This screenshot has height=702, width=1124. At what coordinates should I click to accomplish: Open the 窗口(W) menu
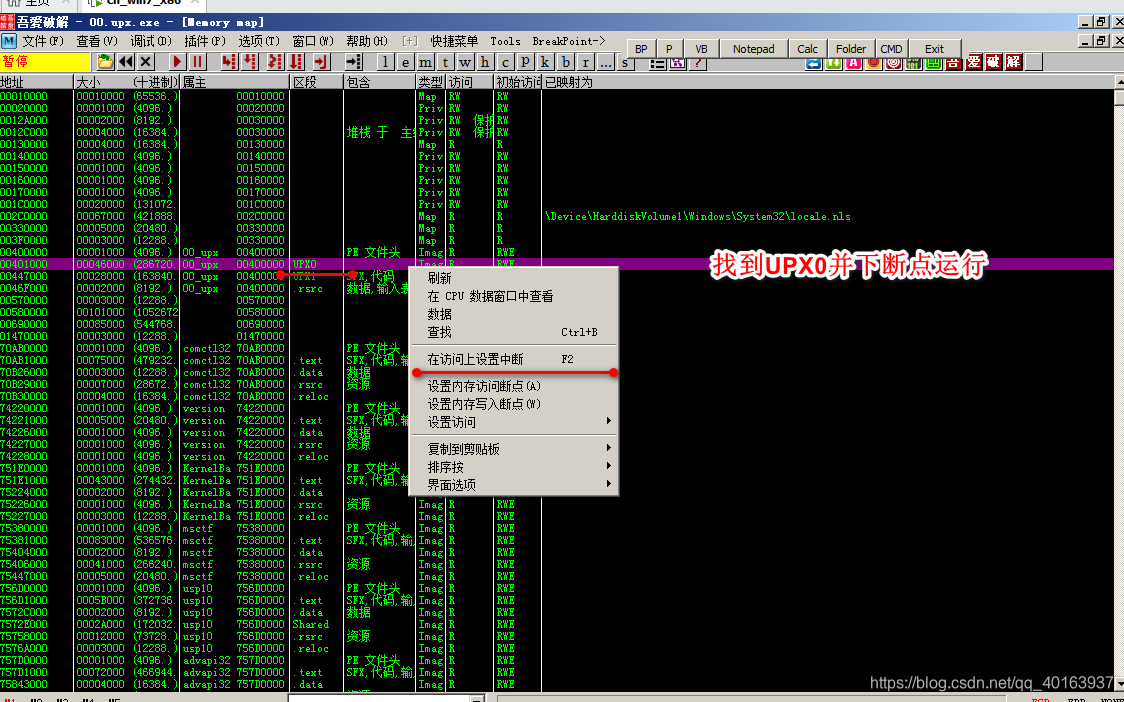(313, 41)
